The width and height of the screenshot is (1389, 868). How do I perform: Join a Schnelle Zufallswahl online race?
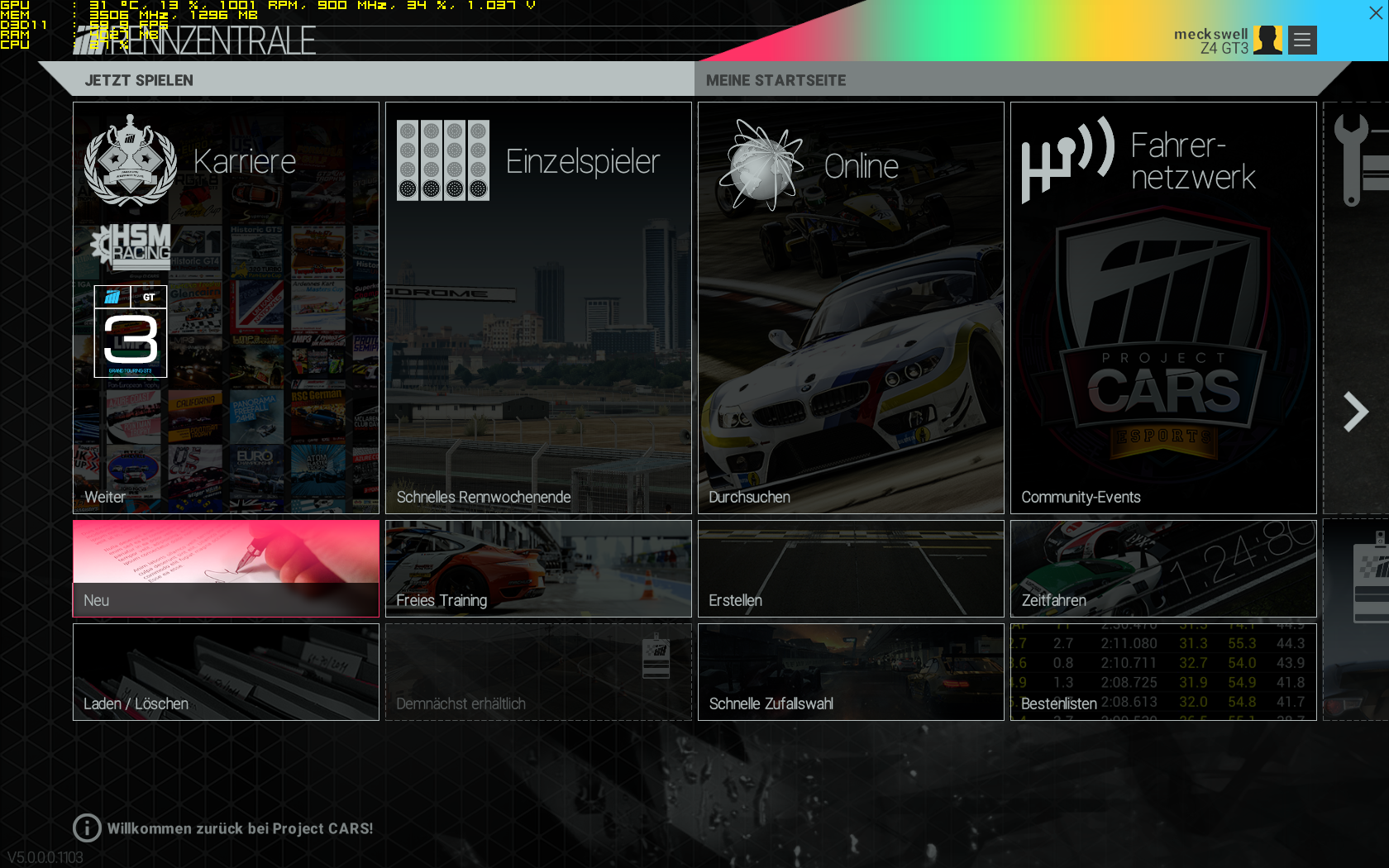click(851, 672)
